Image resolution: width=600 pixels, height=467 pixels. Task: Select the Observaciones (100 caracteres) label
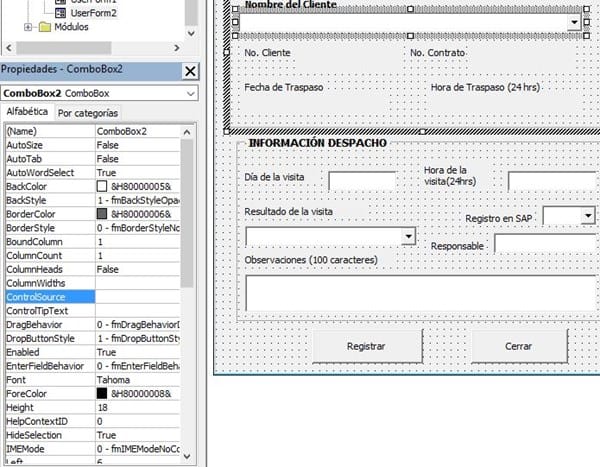point(311,260)
